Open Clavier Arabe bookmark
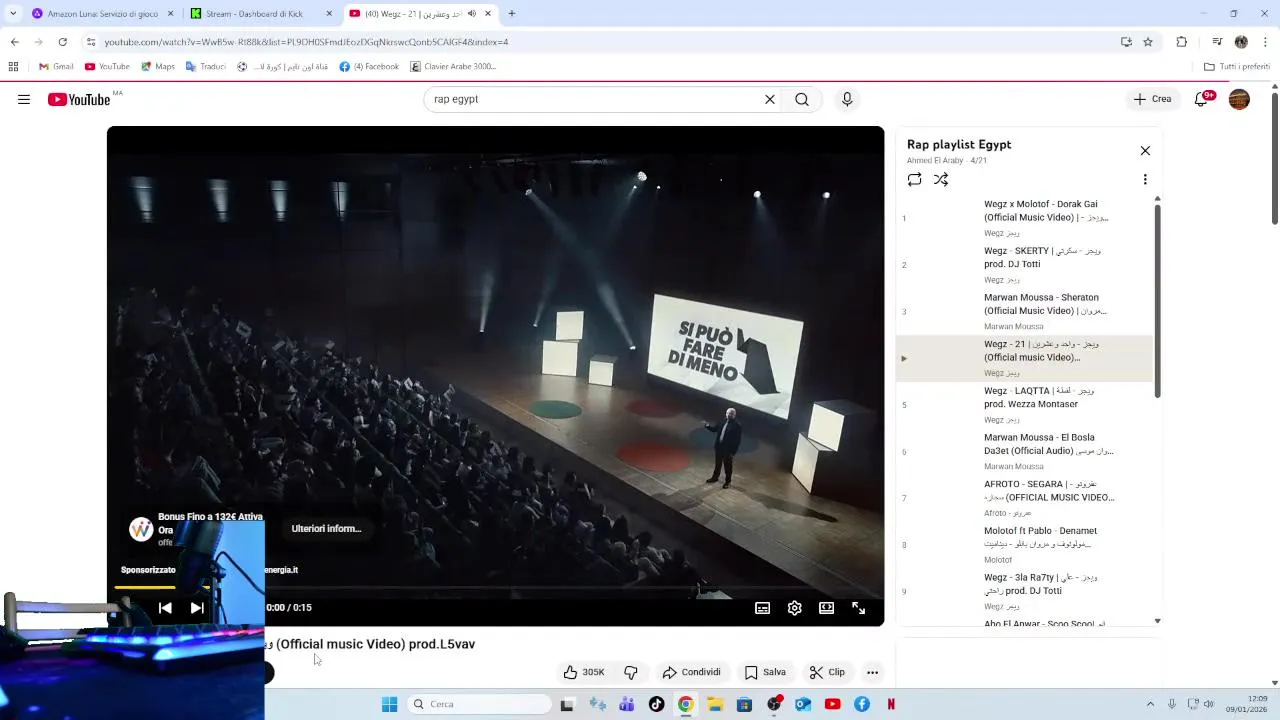 point(453,67)
